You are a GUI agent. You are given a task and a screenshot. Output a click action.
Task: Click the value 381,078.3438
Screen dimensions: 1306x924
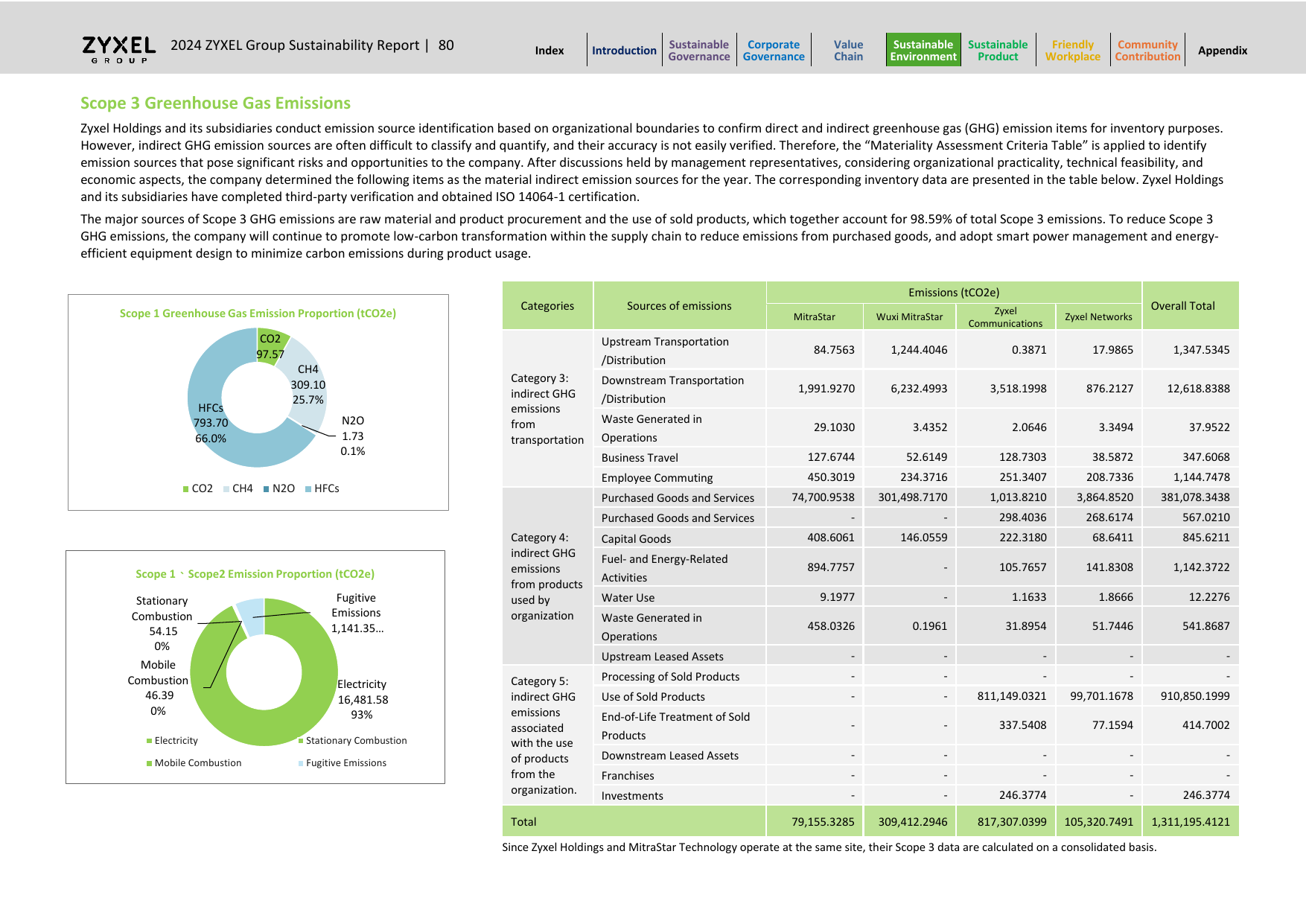coord(1195,497)
